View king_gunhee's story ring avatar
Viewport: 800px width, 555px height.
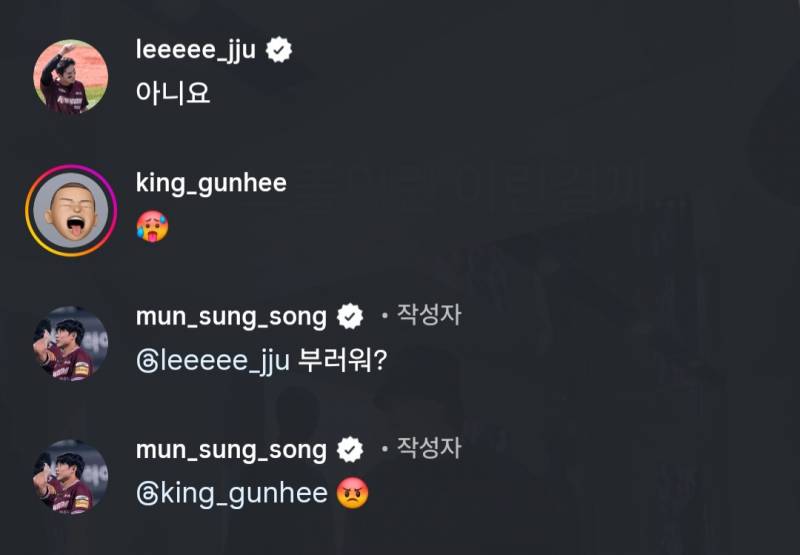71,212
